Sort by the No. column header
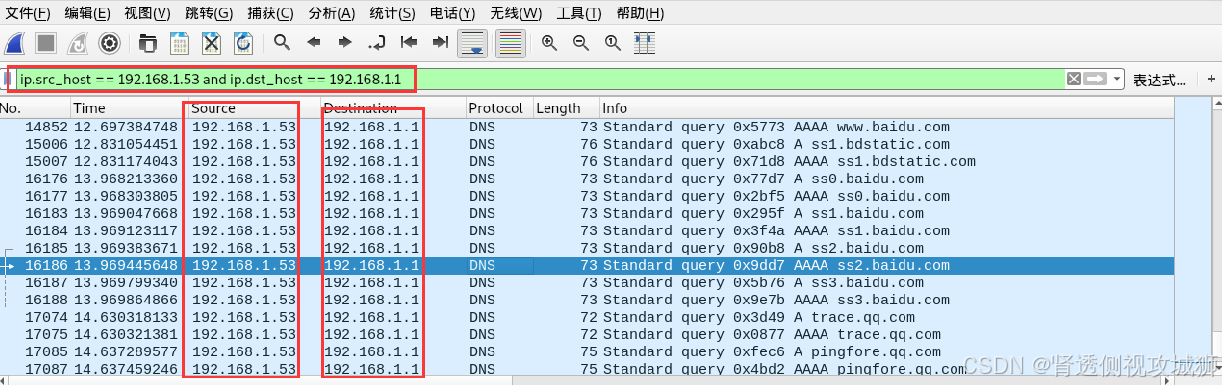This screenshot has width=1222, height=385. 35,108
